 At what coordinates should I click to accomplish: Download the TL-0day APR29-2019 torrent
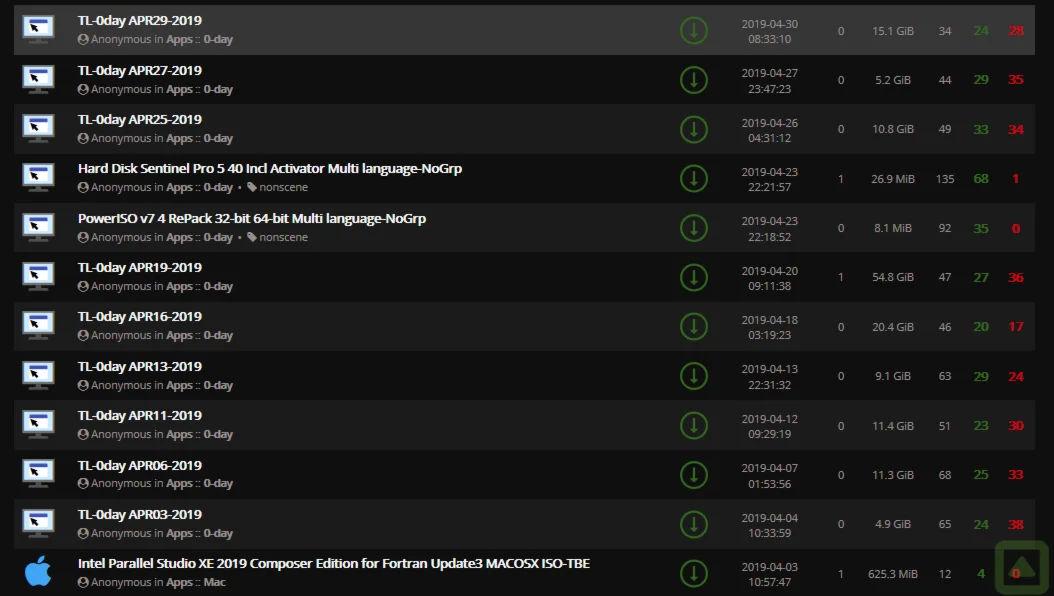[x=694, y=30]
